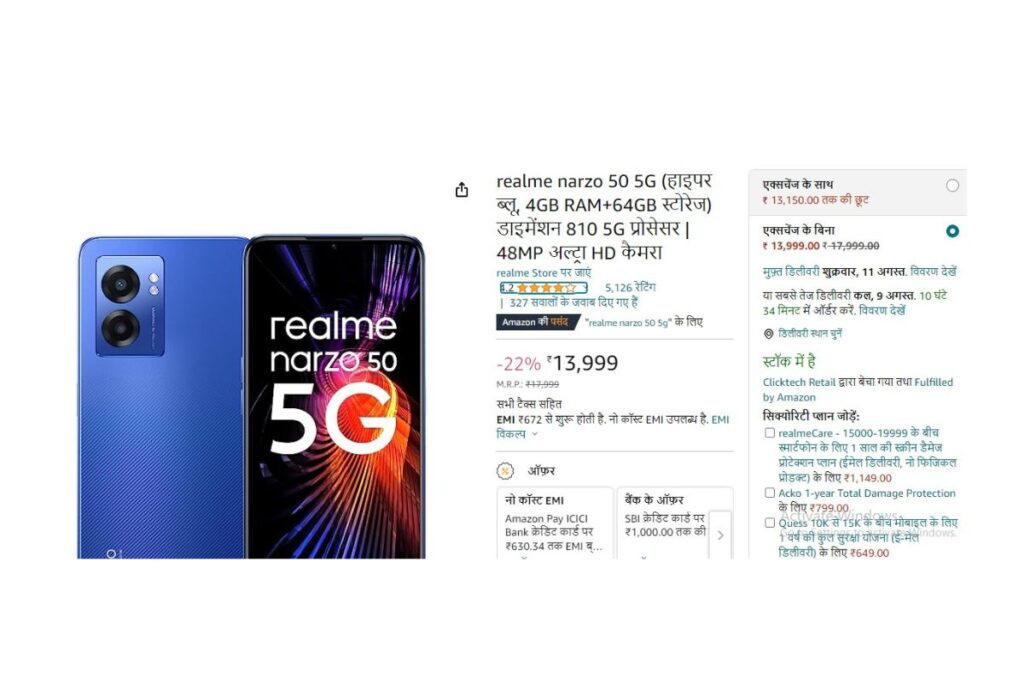1024x683 pixels.
Task: Click the Amazon's Choice badge
Action: [x=538, y=322]
